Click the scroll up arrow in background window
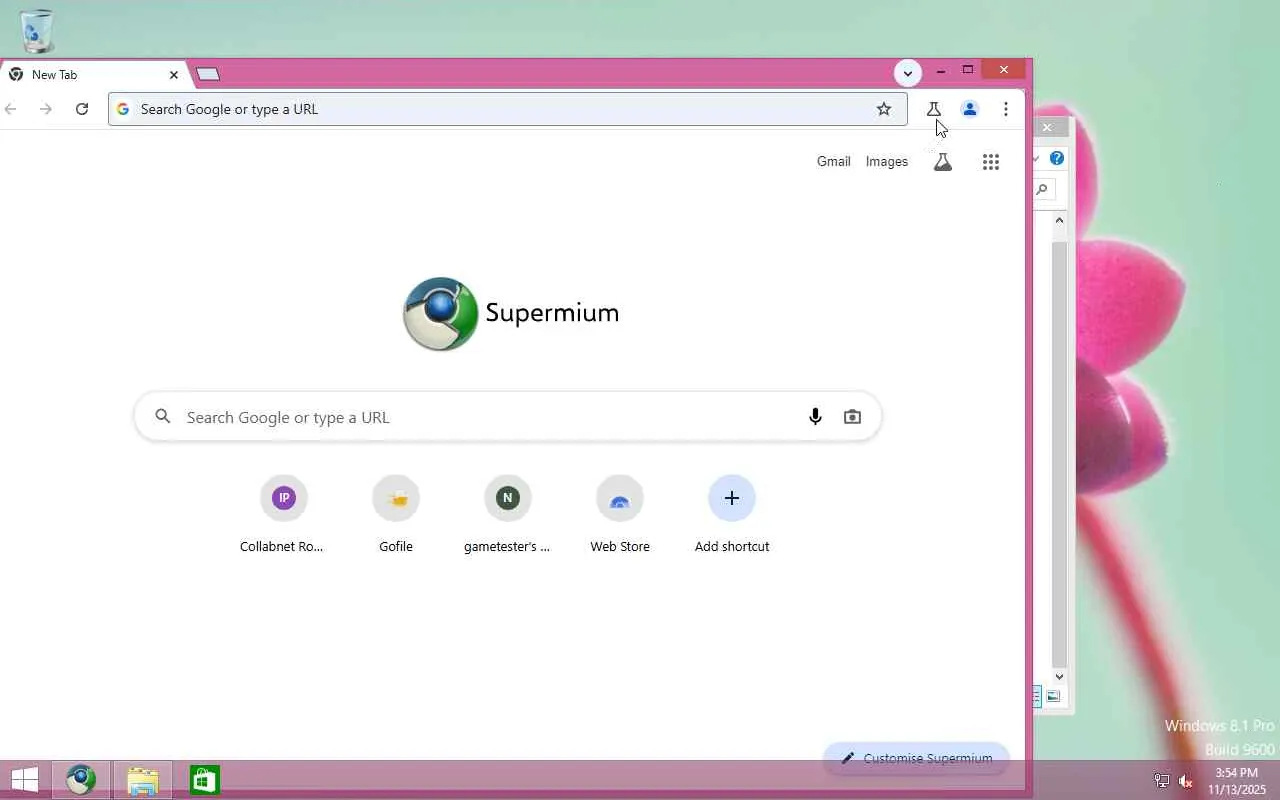Screen dimensions: 1280x800 pos(1060,220)
